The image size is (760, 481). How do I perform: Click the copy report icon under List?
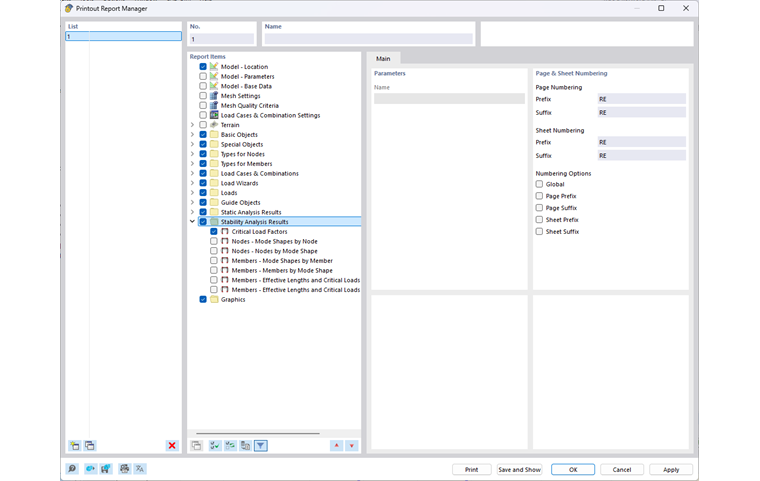90,446
